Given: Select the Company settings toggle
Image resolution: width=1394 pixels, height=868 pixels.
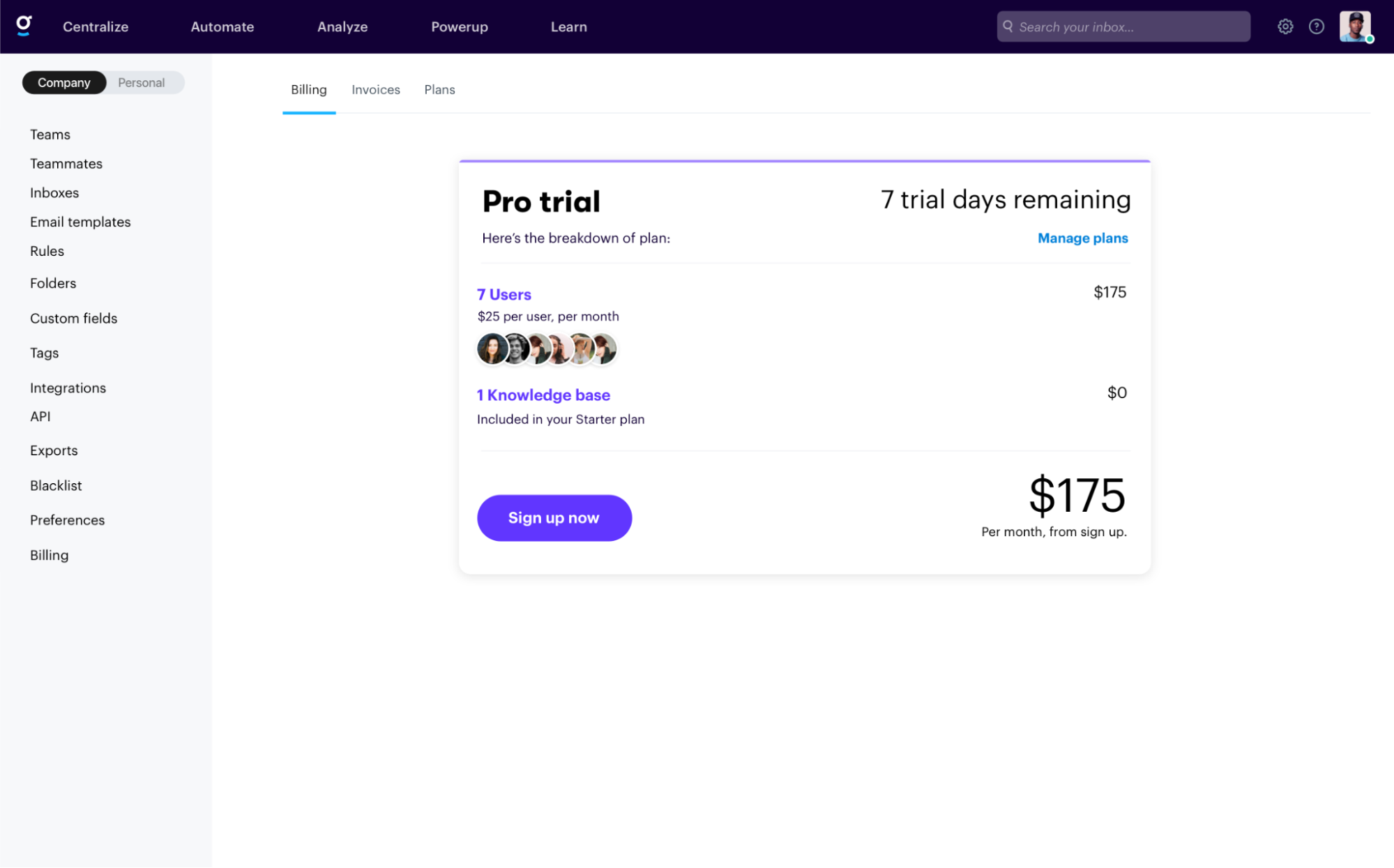Looking at the screenshot, I should pyautogui.click(x=63, y=82).
